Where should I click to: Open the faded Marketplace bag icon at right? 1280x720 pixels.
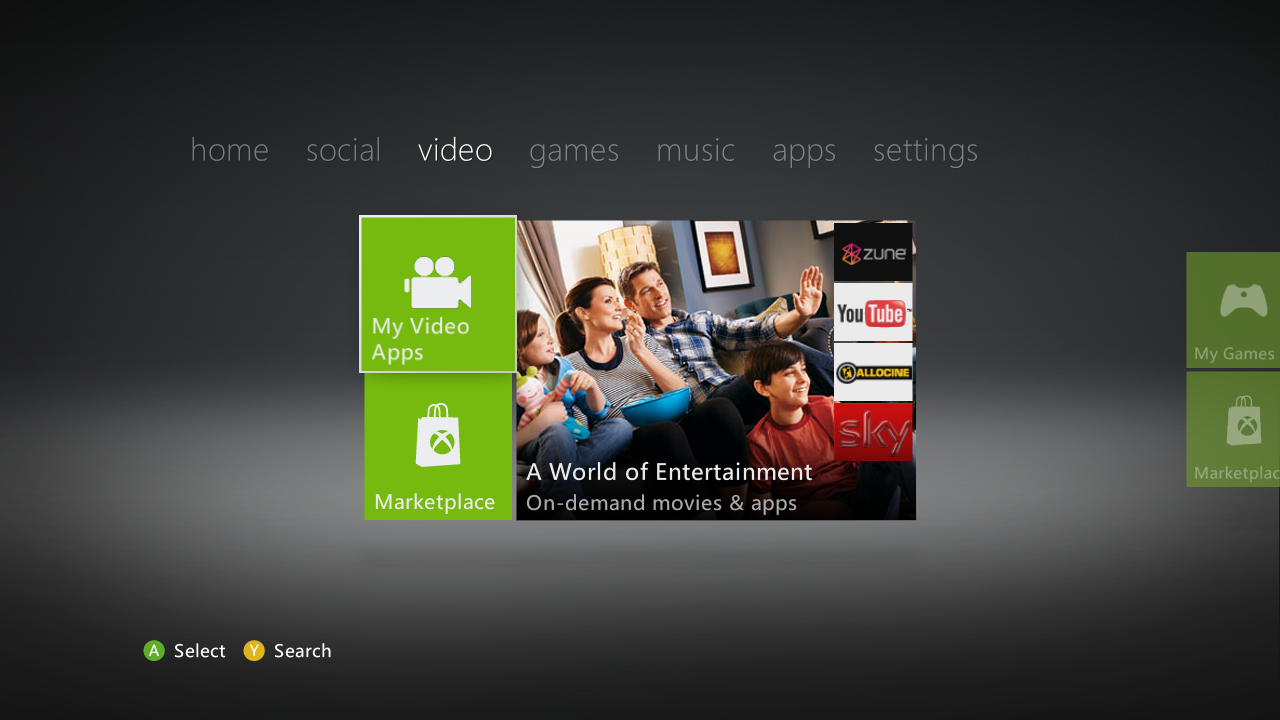1244,421
